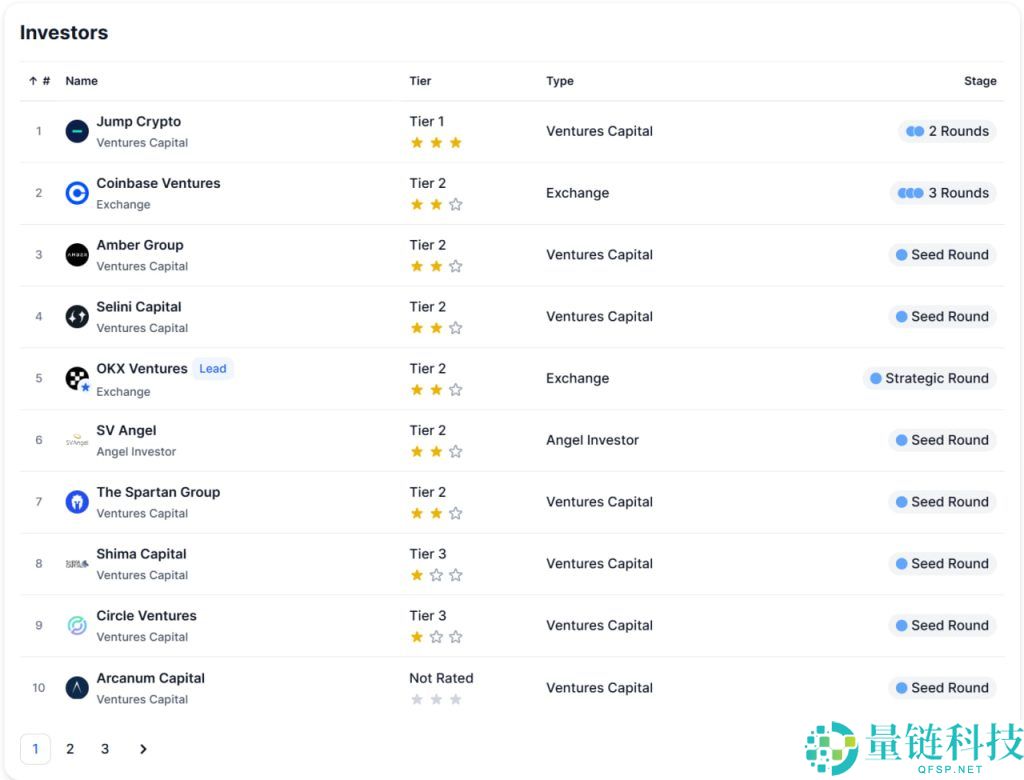Click the Jump Crypto logo icon

(77, 131)
